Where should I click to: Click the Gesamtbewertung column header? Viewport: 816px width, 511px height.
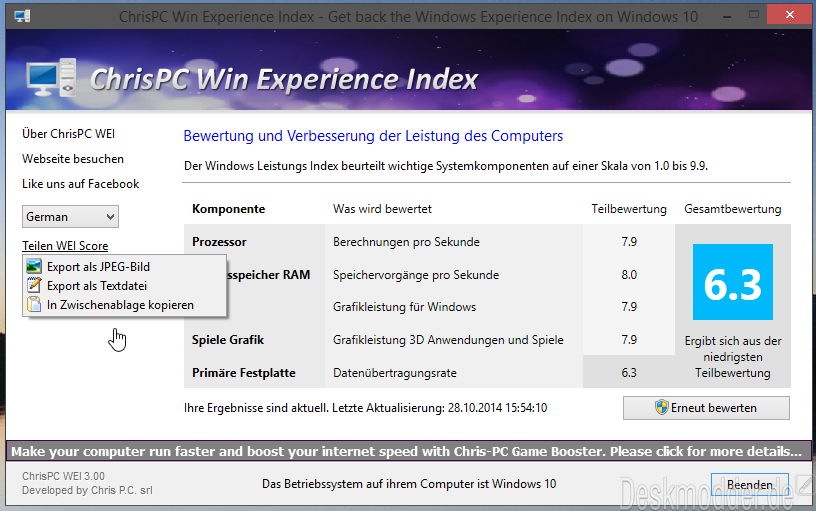733,209
